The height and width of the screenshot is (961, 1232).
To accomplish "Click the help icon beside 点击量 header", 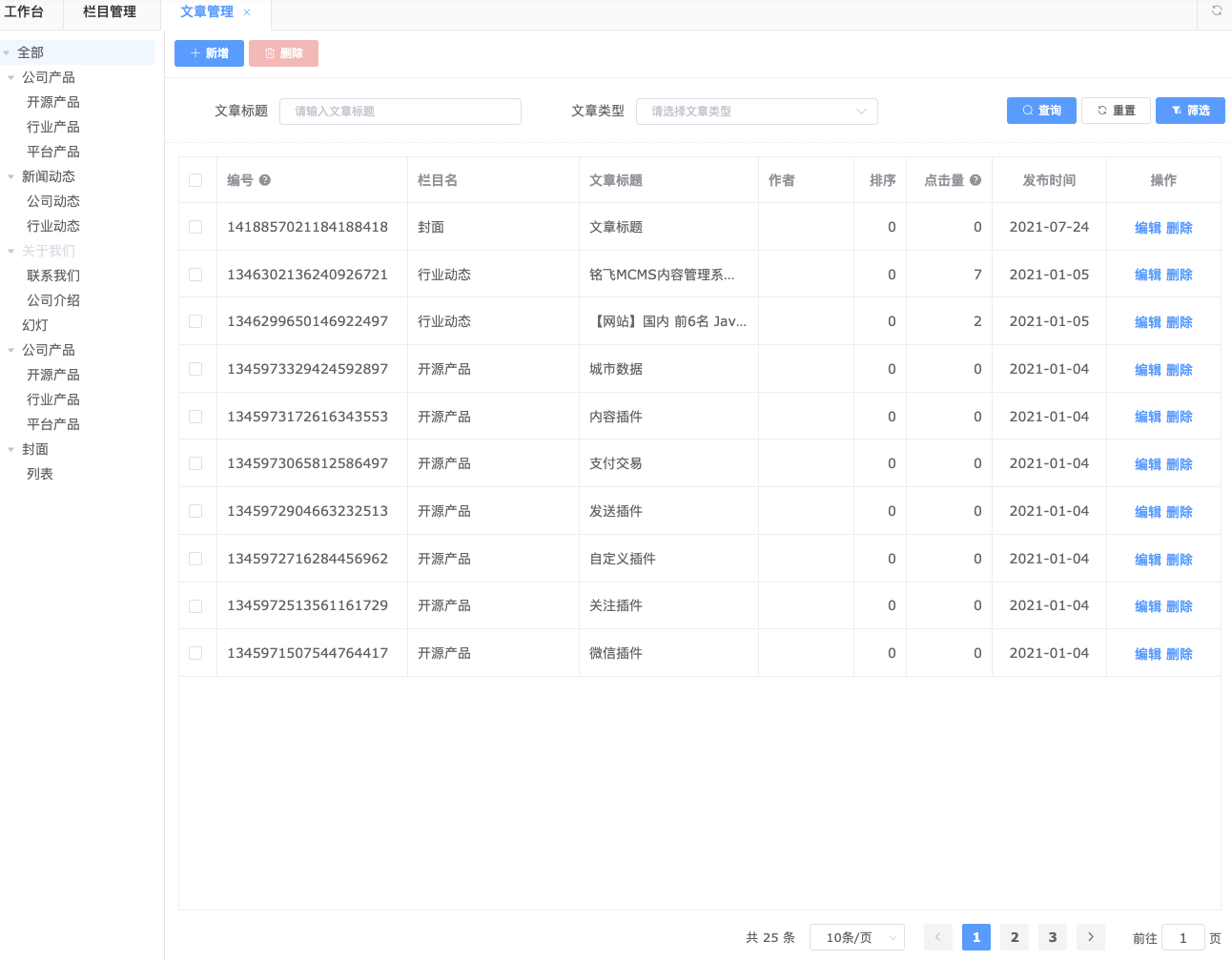I will 975,180.
